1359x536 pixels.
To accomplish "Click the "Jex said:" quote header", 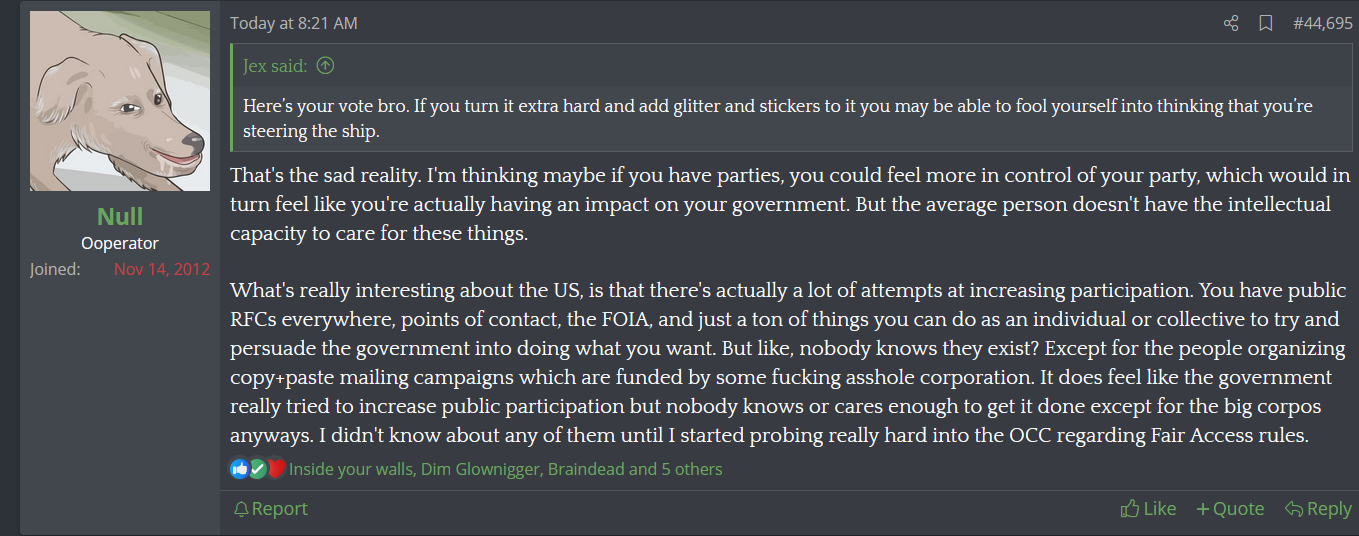I will pos(275,66).
